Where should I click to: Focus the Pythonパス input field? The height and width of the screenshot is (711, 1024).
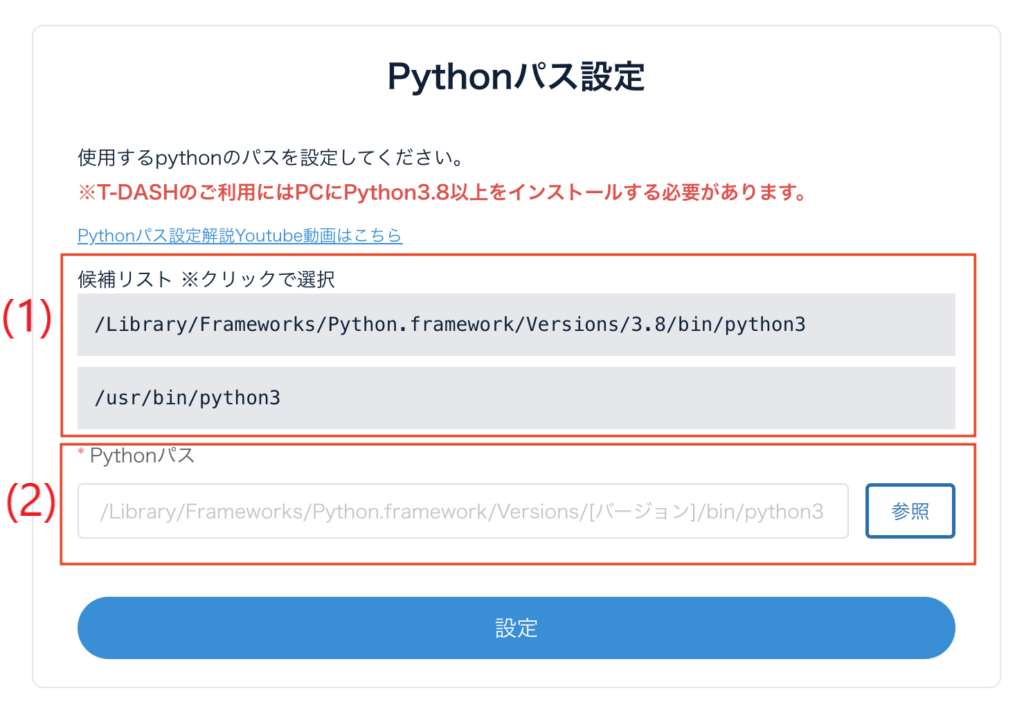[462, 512]
